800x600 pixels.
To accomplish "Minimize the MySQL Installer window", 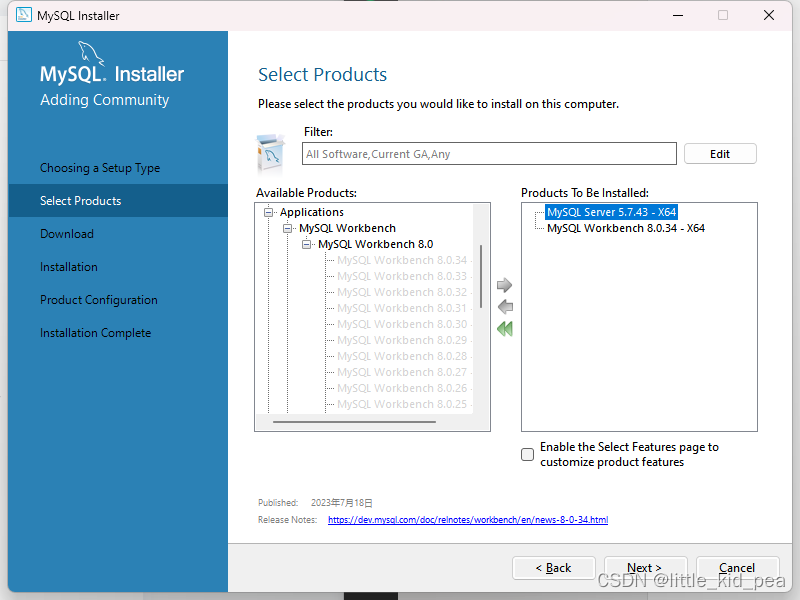I will [x=678, y=15].
